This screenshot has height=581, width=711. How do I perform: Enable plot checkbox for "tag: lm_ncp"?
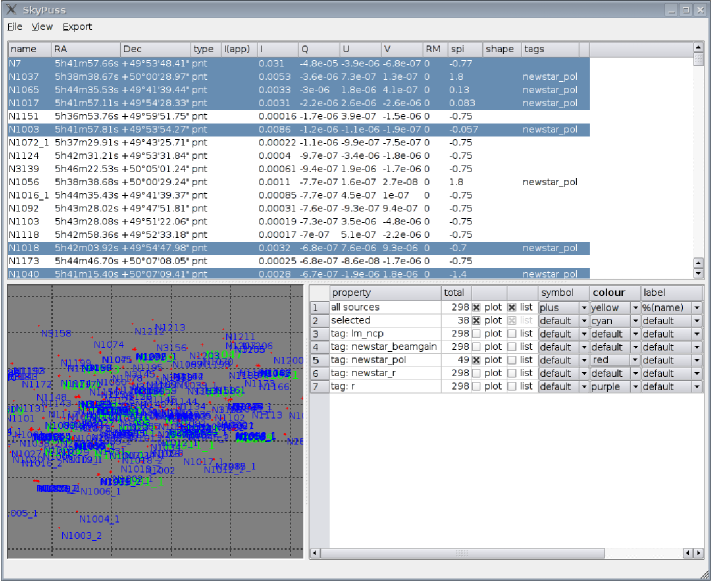click(476, 334)
